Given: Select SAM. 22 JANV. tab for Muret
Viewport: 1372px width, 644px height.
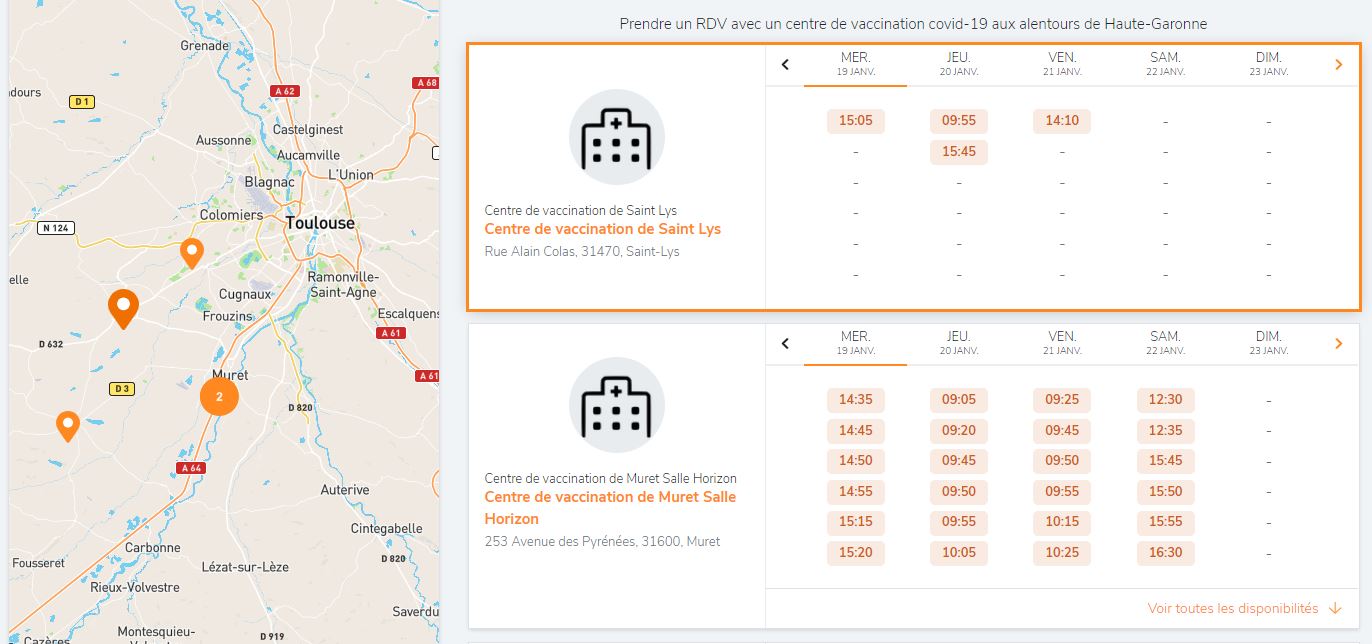Looking at the screenshot, I should click(x=1165, y=343).
